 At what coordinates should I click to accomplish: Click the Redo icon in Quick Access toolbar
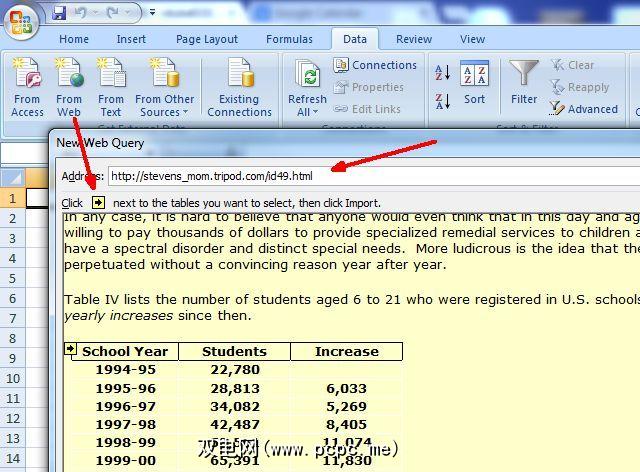point(113,13)
